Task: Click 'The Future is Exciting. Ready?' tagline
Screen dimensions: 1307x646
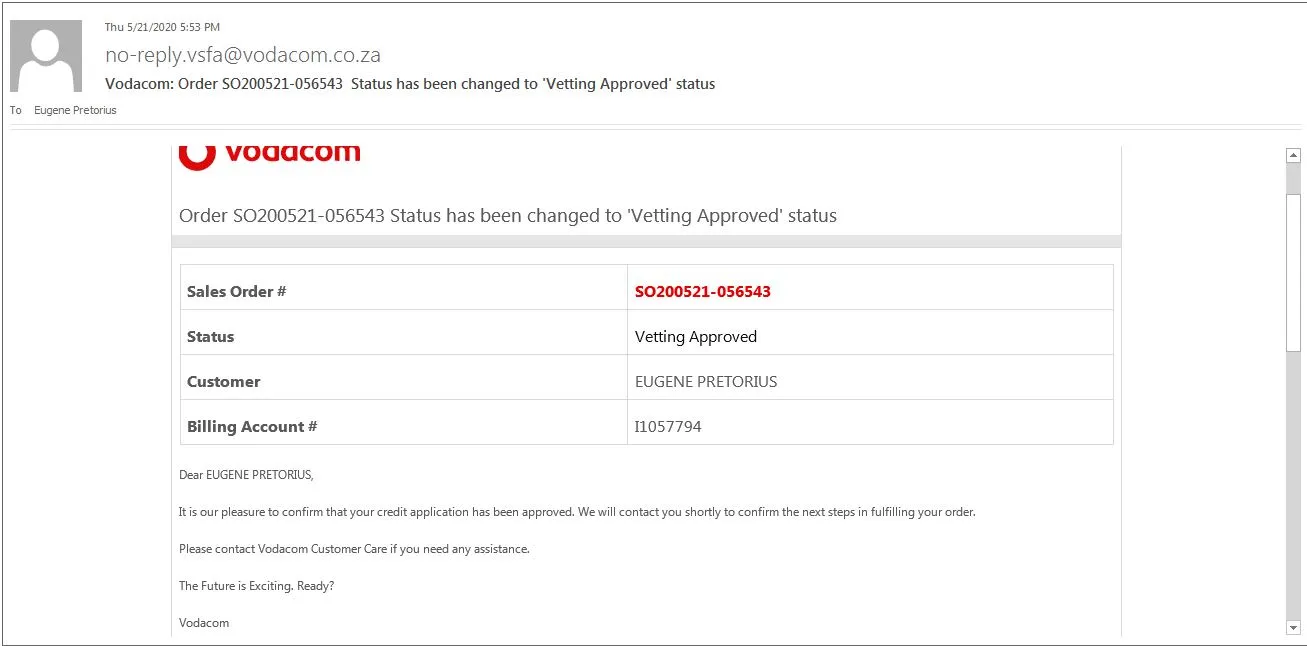Action: pos(257,586)
